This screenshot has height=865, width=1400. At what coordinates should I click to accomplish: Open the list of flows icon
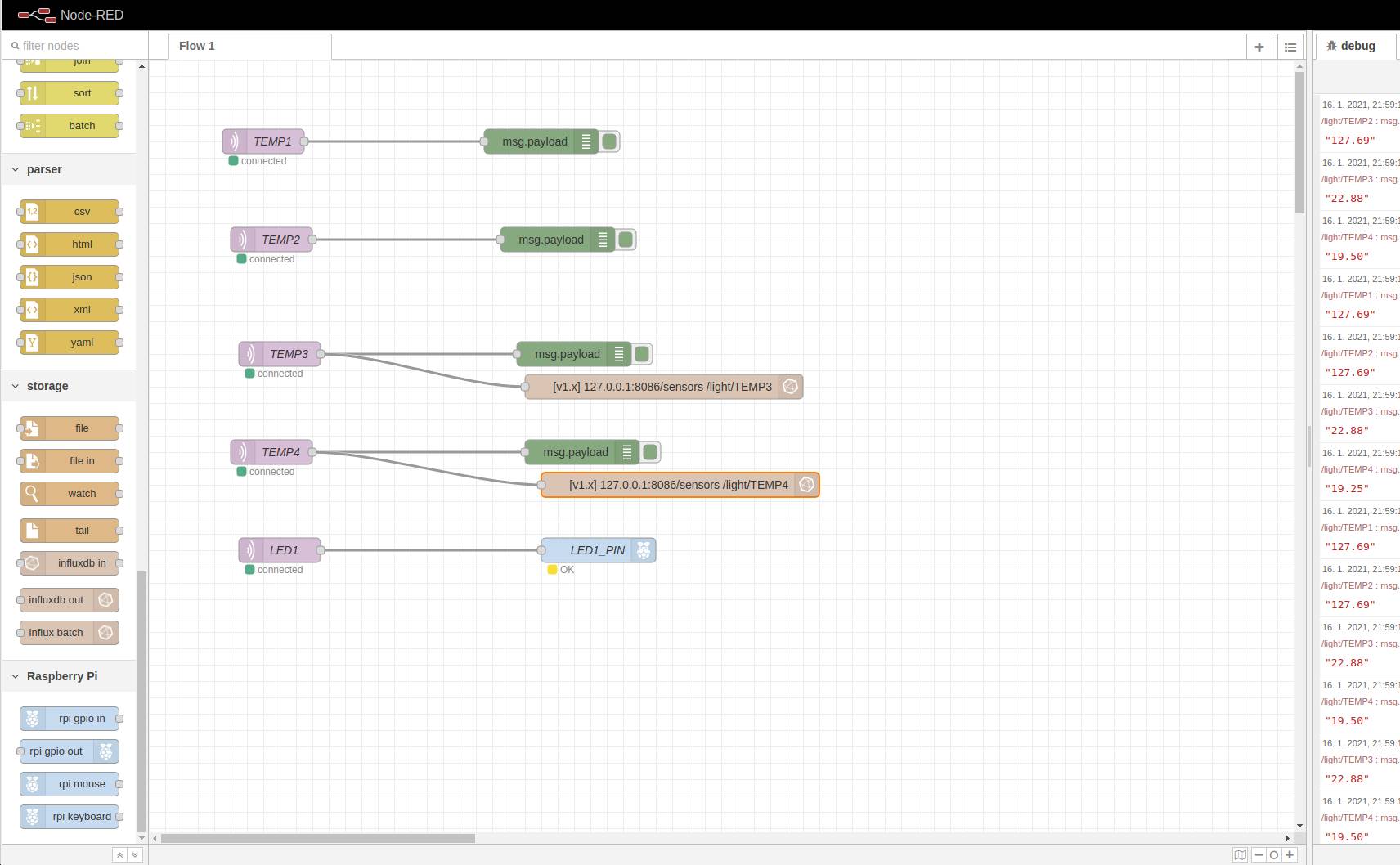pos(1290,47)
